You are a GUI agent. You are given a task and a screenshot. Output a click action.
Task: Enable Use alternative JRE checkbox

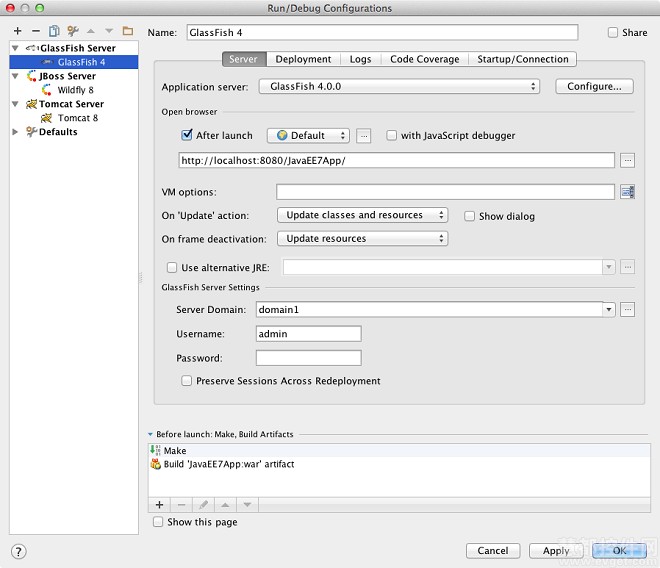[x=172, y=268]
